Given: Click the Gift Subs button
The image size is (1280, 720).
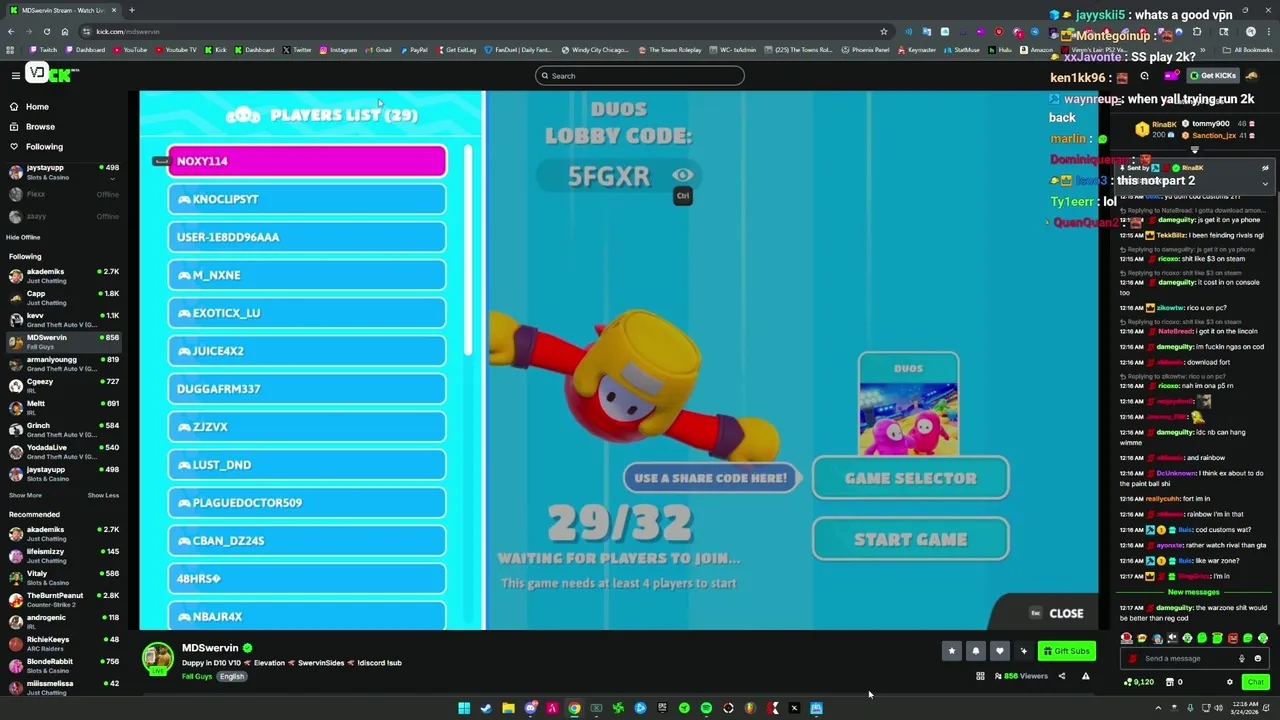Looking at the screenshot, I should coord(1066,651).
